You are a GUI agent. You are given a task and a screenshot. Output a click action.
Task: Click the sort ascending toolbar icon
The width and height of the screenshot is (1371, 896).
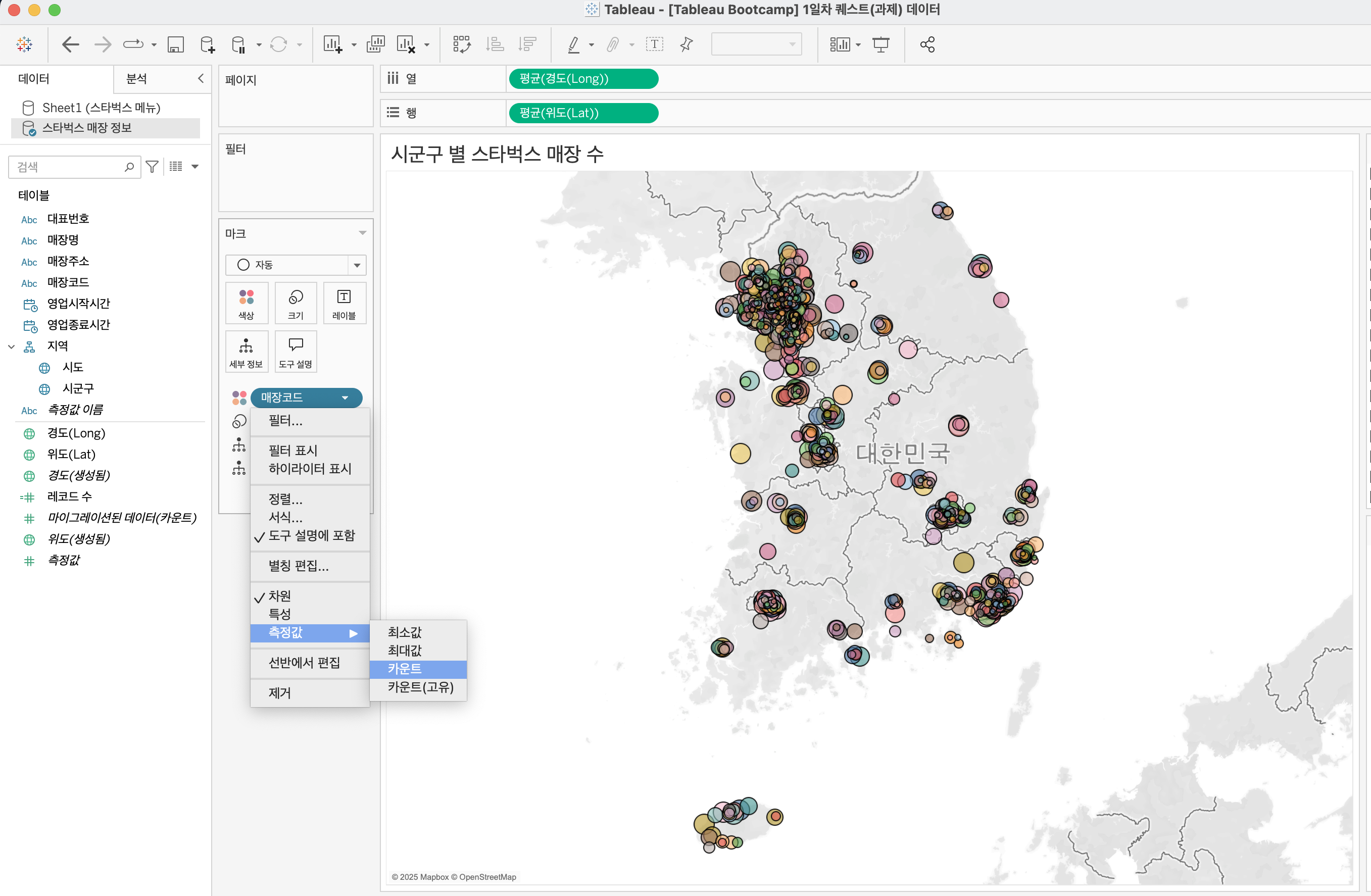[x=494, y=44]
